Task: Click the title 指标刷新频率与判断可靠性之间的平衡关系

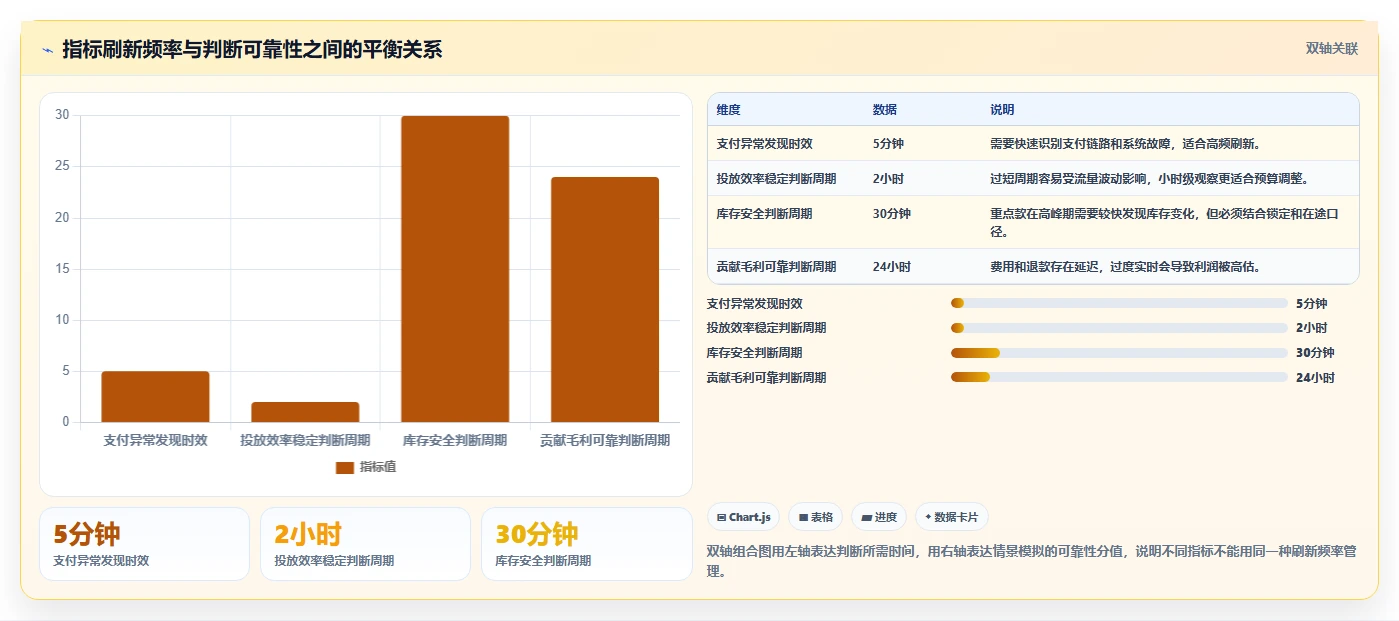Action: [x=252, y=49]
